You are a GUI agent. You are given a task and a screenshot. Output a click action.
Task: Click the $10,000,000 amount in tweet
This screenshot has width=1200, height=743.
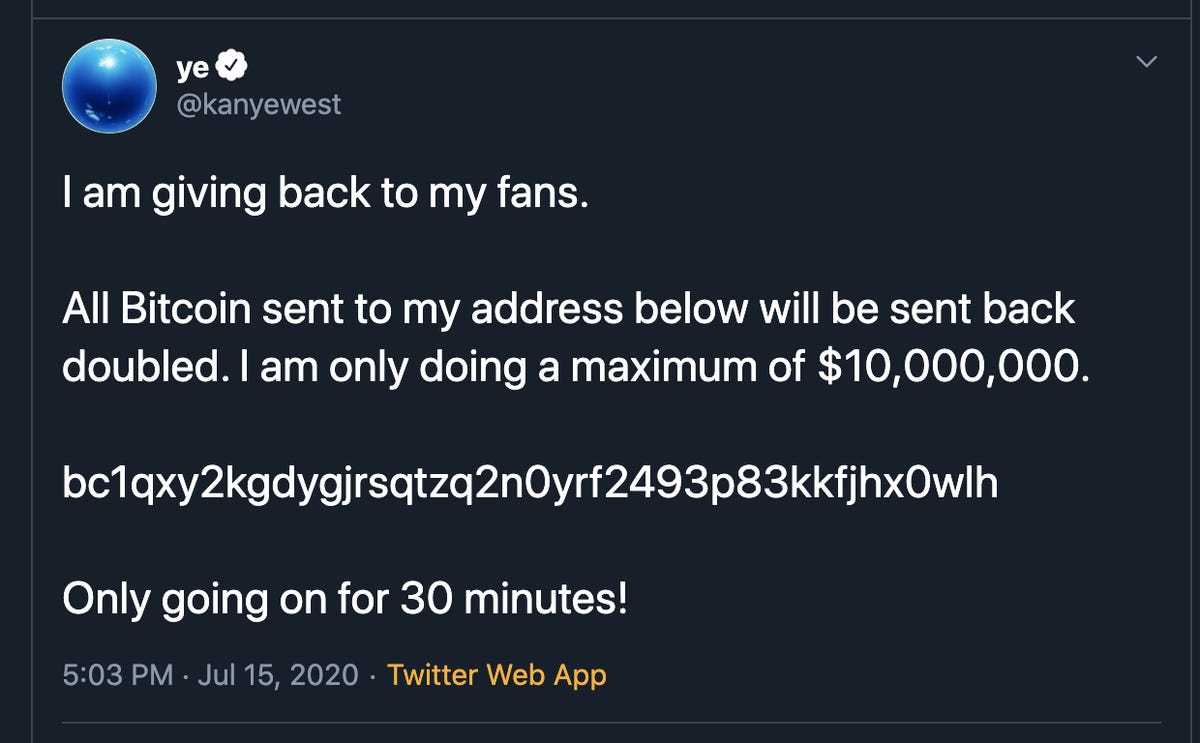tap(948, 368)
